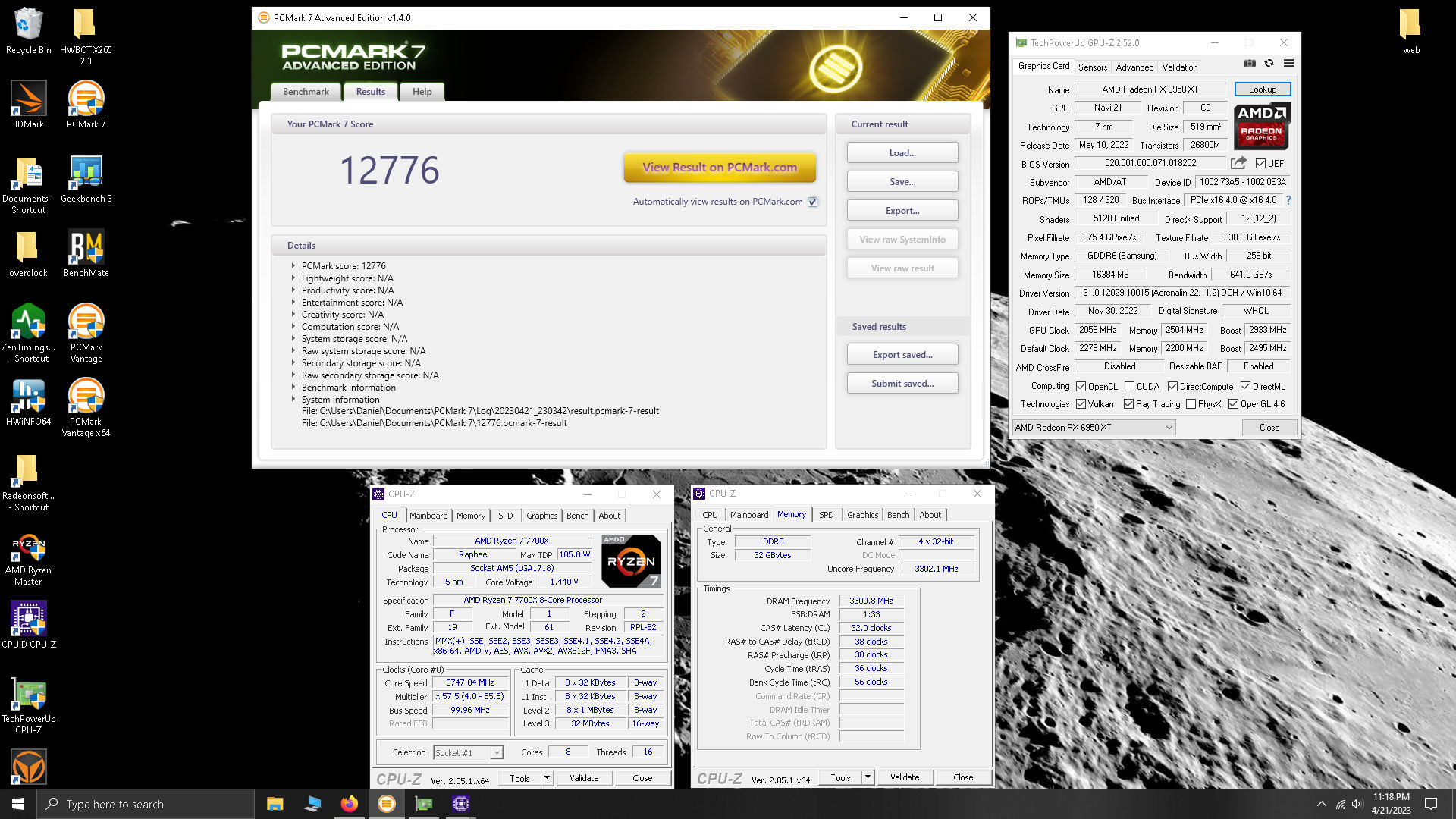Take a GPU-Z screenshot with camera icon
1456x819 pixels.
click(1250, 64)
